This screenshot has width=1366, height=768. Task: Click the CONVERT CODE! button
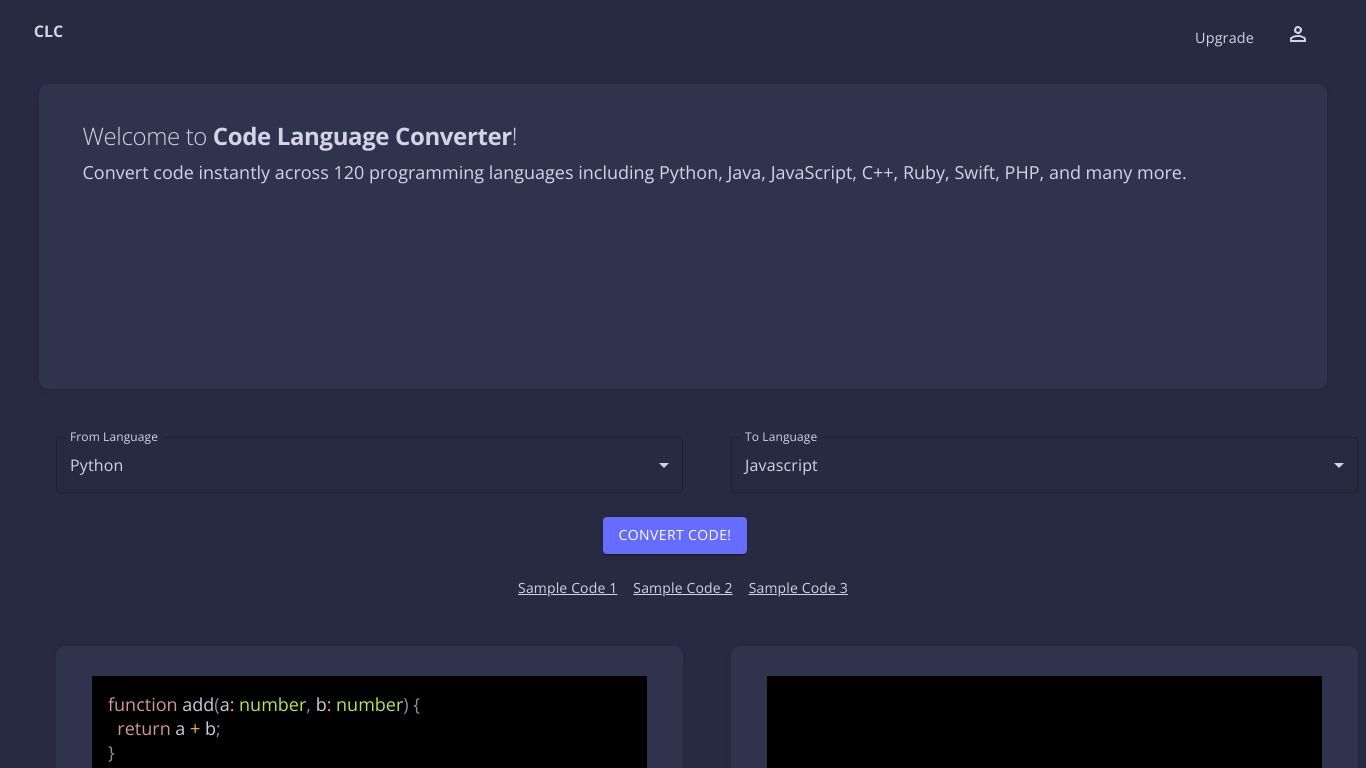point(675,535)
